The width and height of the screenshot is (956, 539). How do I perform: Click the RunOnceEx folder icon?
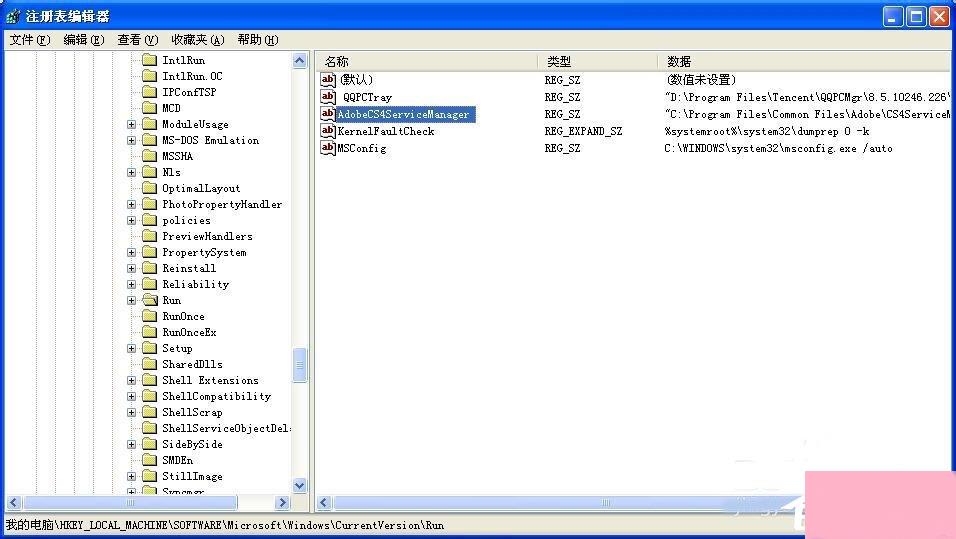[149, 332]
